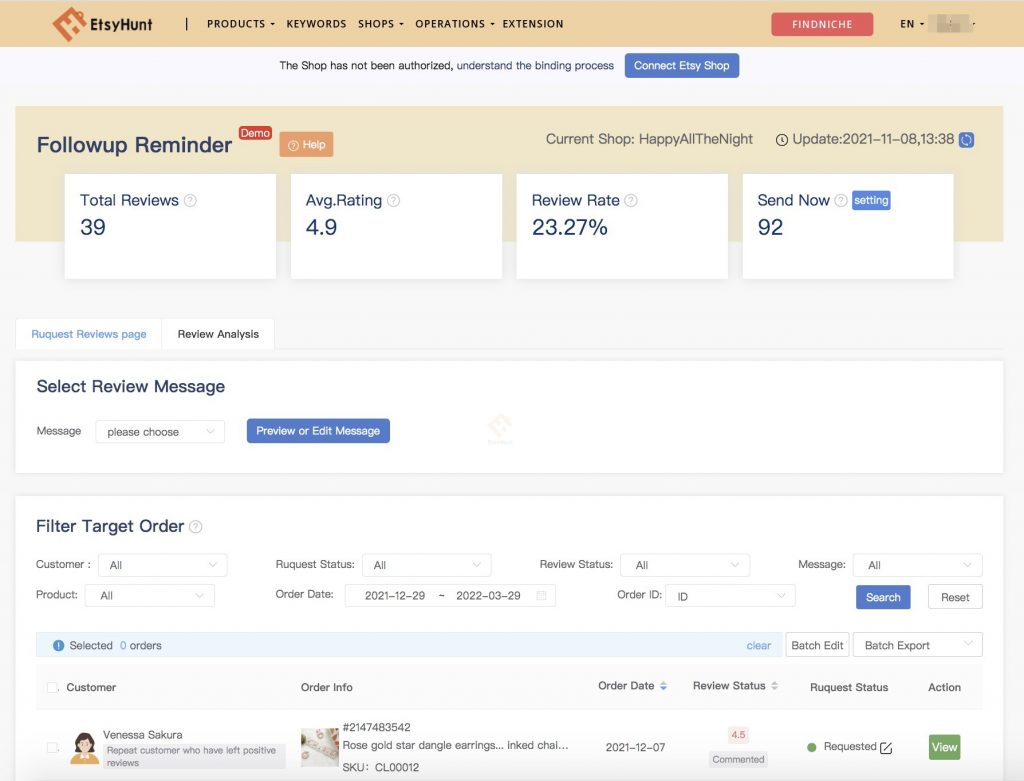Check the select-all checkbox in table header
The width and height of the screenshot is (1024, 781).
(54, 687)
